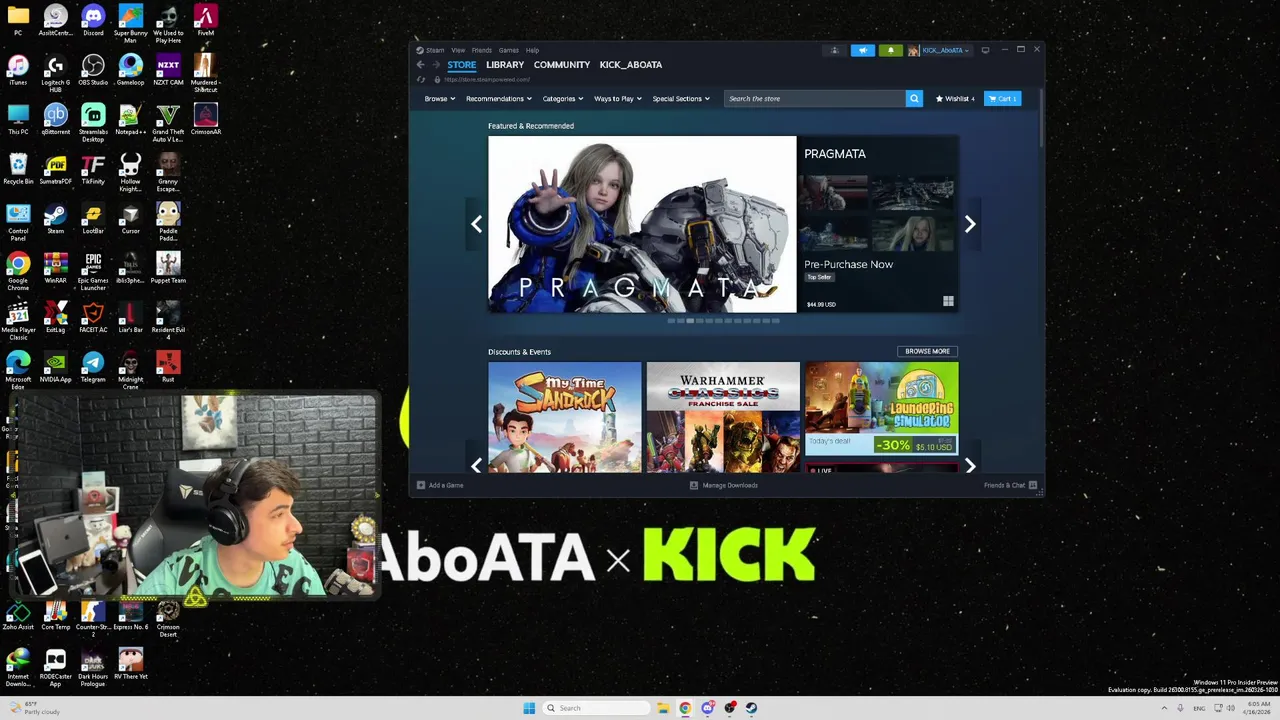The image size is (1280, 720).
Task: Select Steam desktop shortcut
Action: (x=55, y=218)
